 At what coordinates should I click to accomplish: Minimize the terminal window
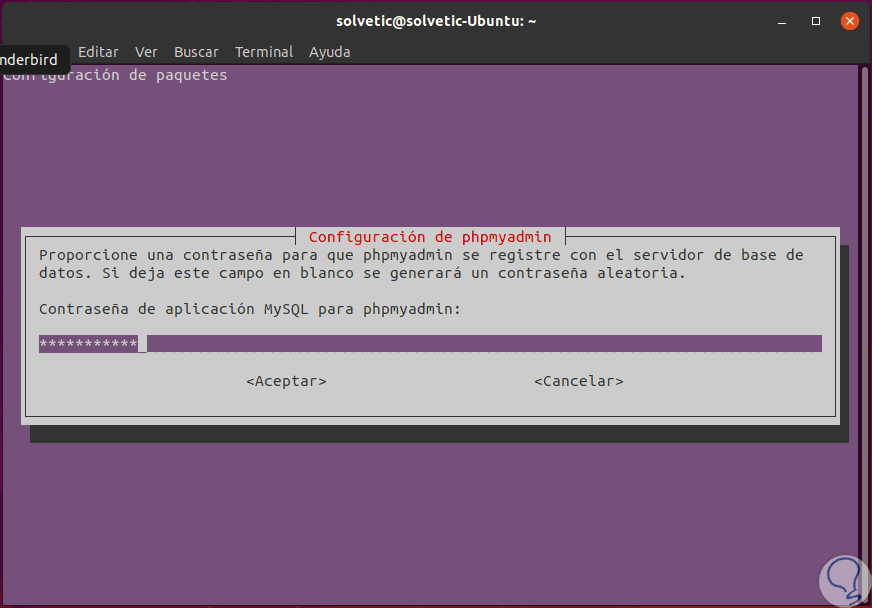click(782, 21)
